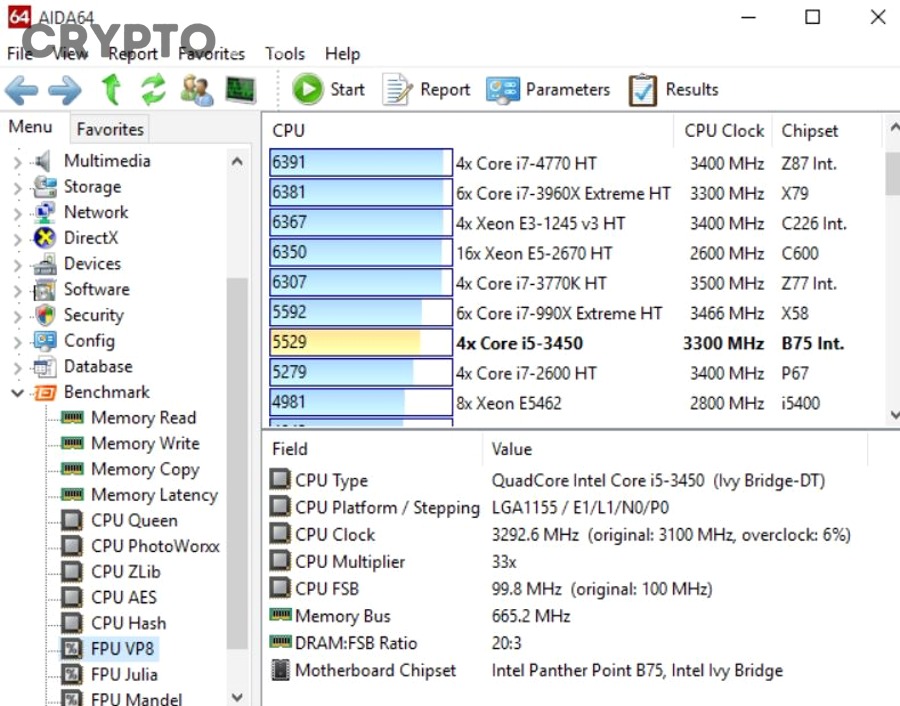Image resolution: width=900 pixels, height=706 pixels.
Task: Click the tree panel scroll-up arrow
Action: pyautogui.click(x=237, y=161)
